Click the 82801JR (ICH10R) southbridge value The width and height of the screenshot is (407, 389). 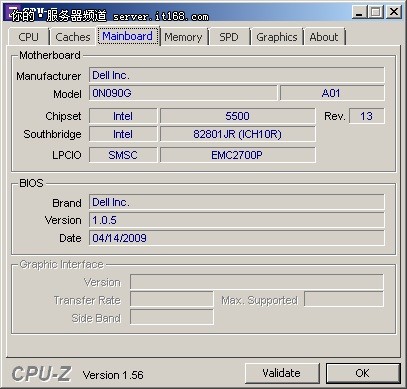click(237, 134)
